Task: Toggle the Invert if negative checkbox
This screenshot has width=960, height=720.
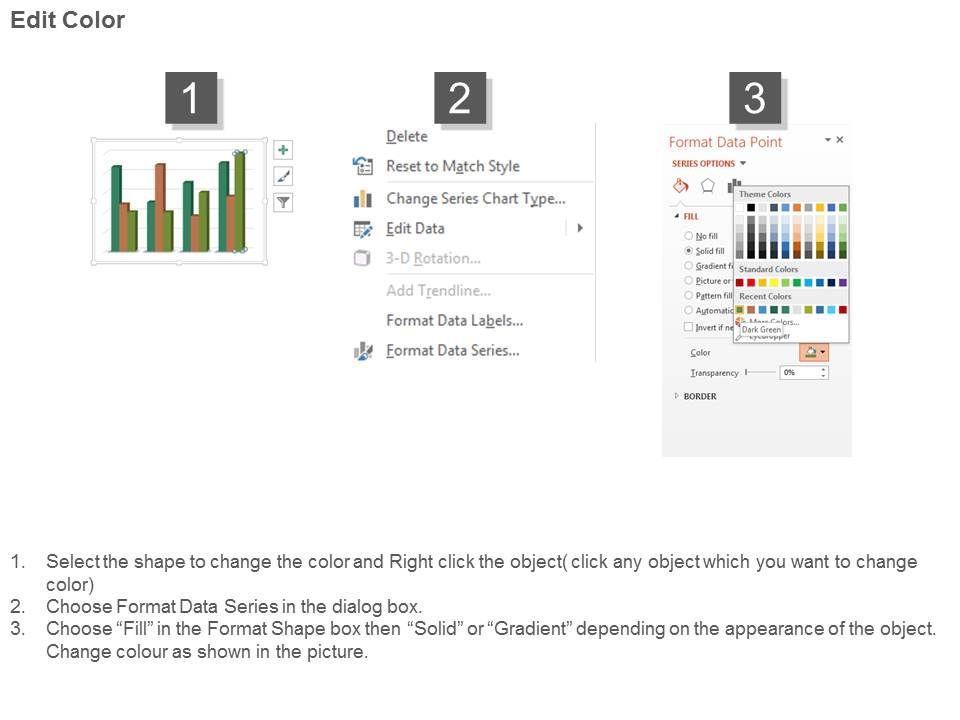Action: tap(688, 327)
